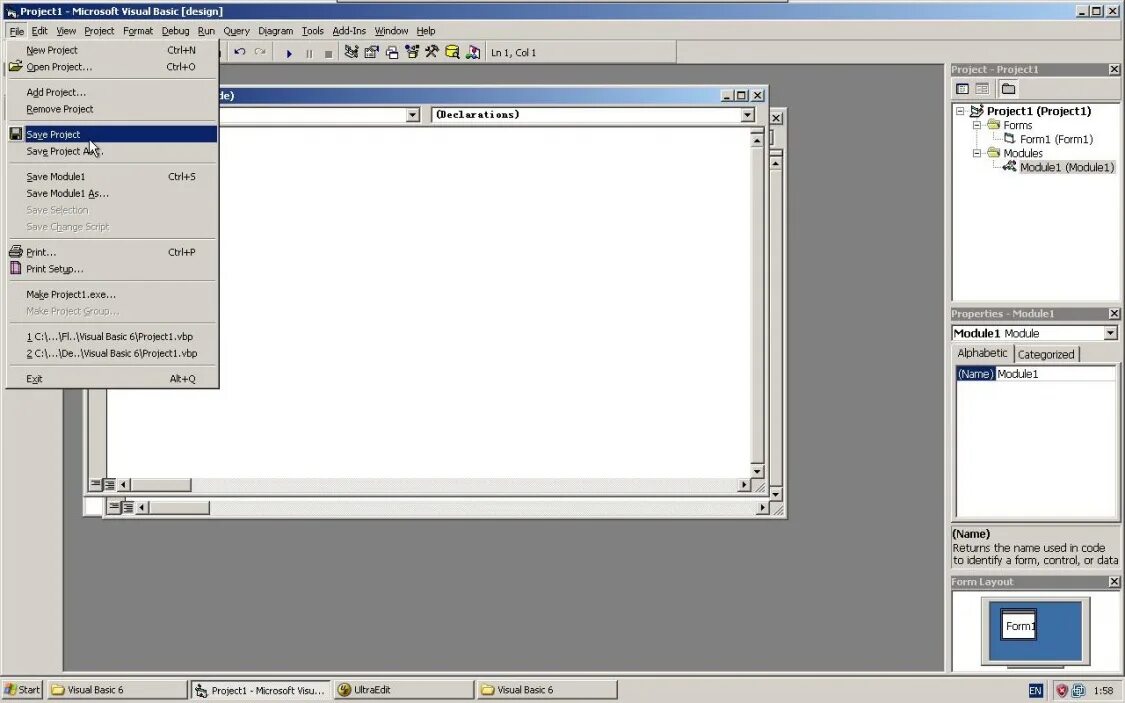
Task: Open Properties Window toolbar icon
Action: click(x=371, y=52)
